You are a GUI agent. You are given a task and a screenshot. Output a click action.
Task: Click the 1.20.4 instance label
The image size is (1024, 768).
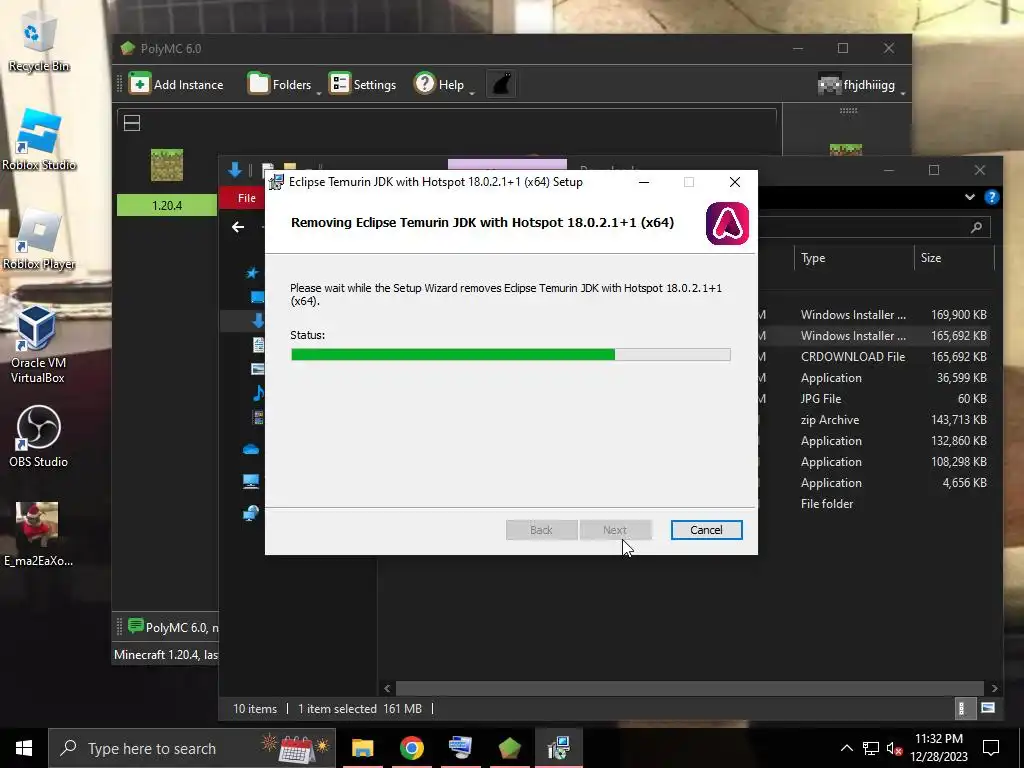167,205
